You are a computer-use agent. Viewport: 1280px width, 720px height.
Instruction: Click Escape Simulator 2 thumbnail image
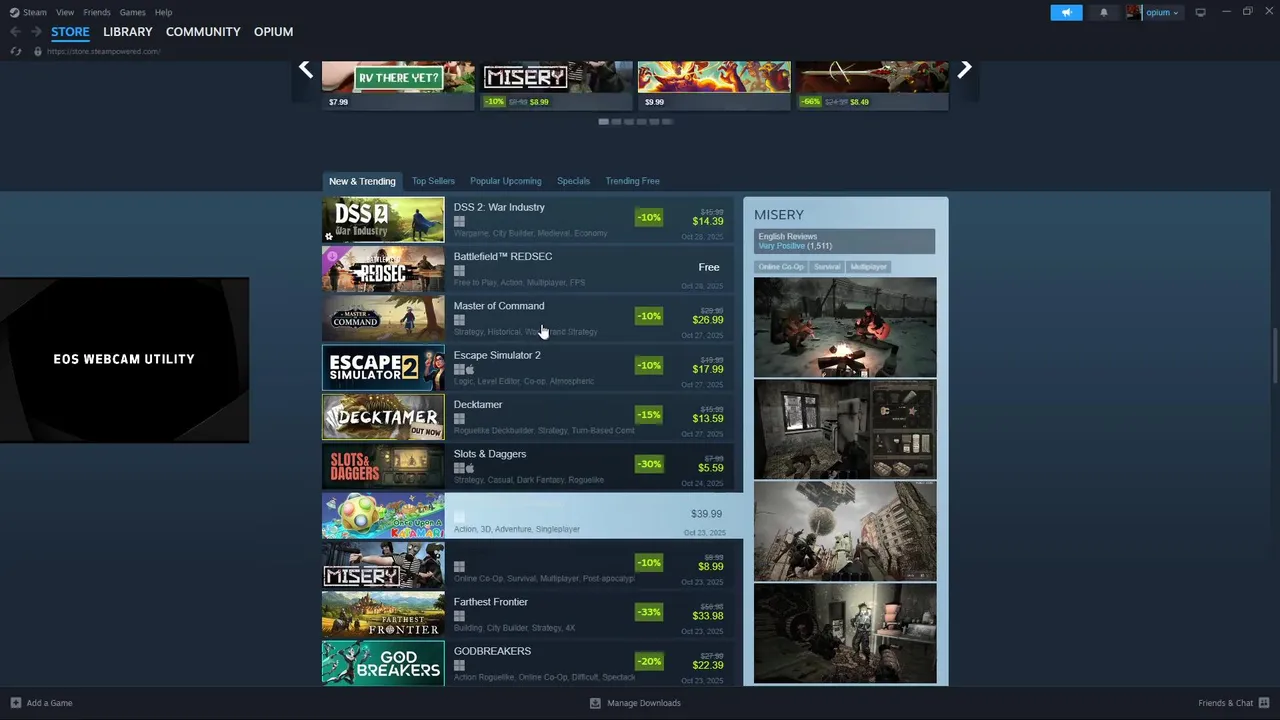coord(383,368)
